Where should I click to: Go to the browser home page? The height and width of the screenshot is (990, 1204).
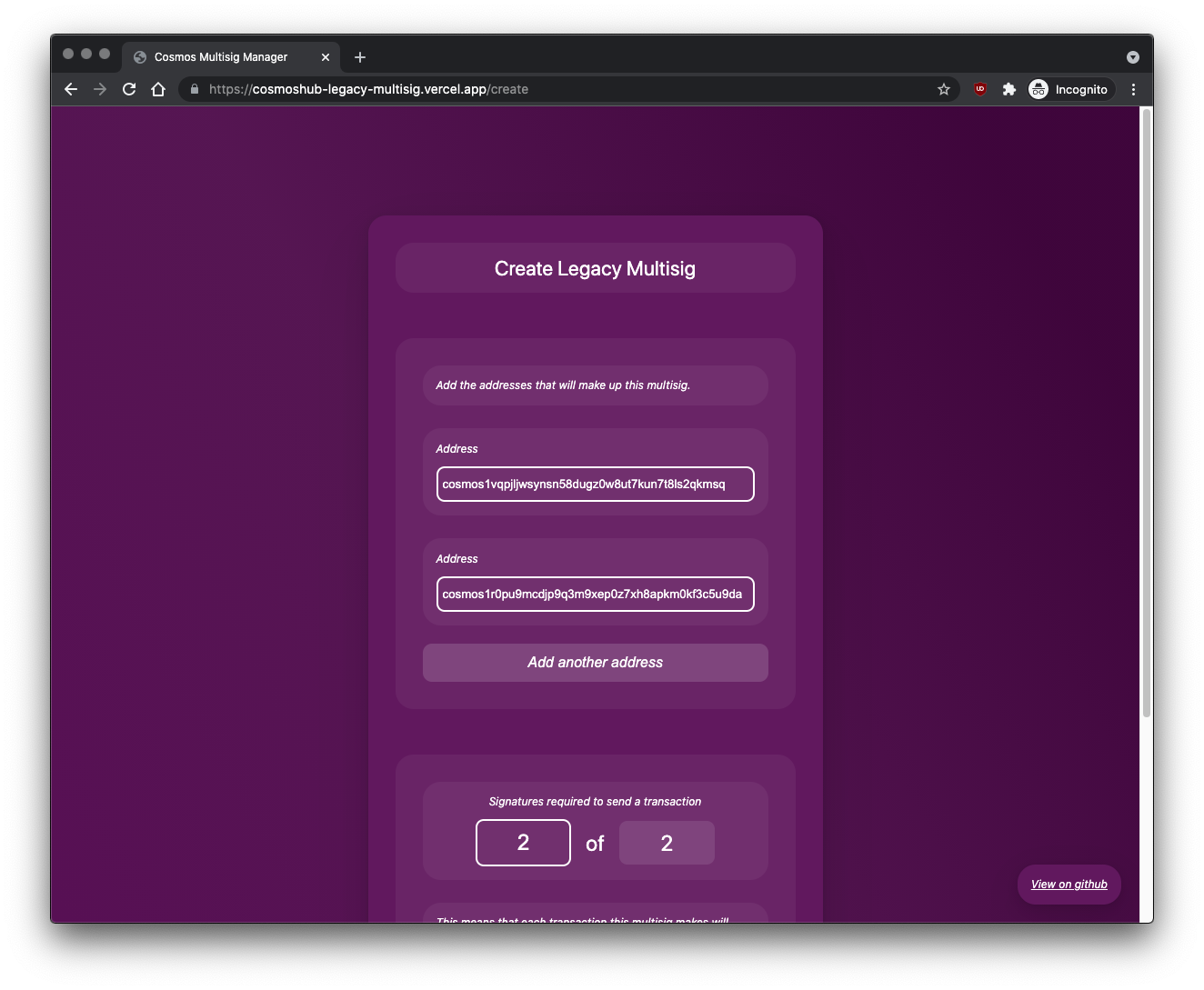coord(158,89)
